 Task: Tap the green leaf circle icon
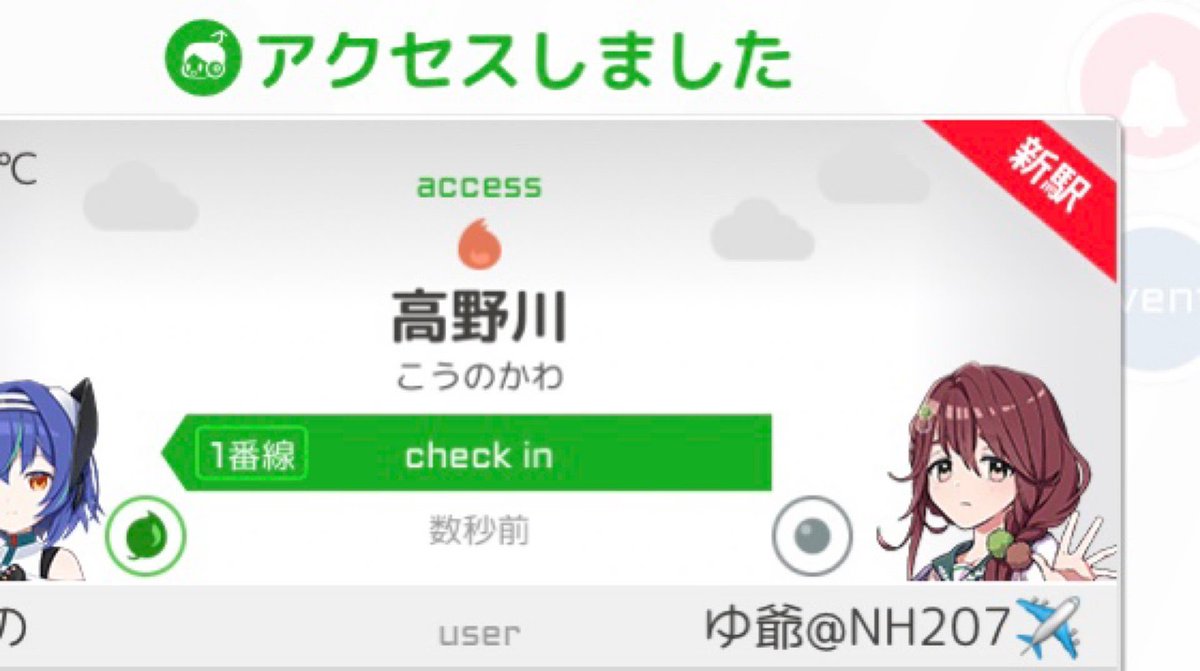point(146,538)
